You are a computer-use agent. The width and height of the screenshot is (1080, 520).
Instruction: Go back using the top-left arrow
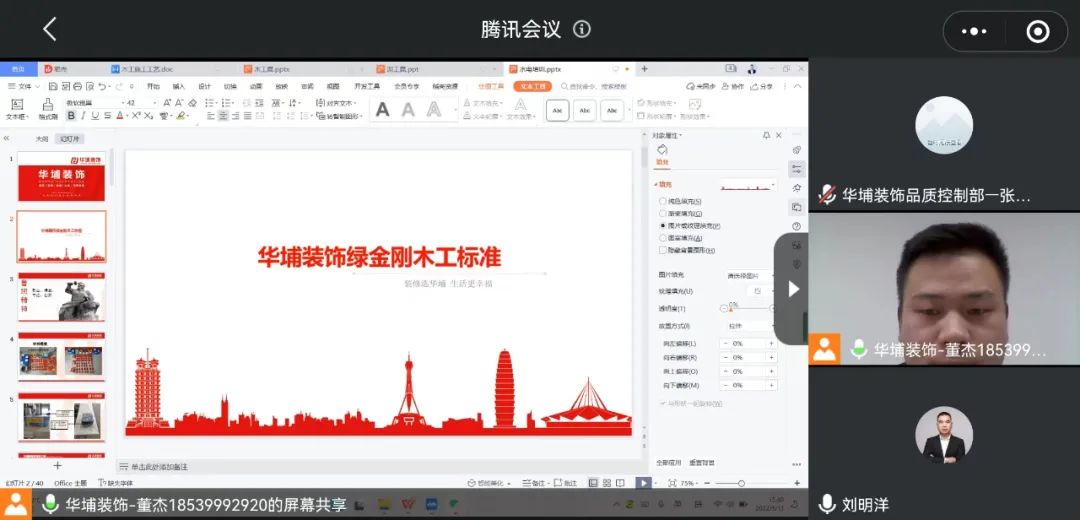tap(50, 29)
